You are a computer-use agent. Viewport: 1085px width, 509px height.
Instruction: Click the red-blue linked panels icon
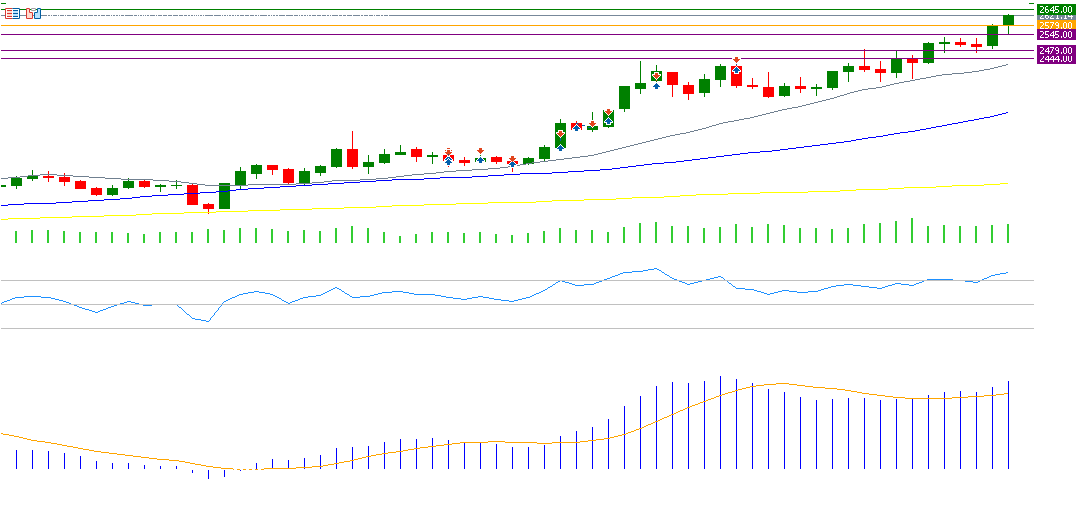pyautogui.click(x=34, y=14)
